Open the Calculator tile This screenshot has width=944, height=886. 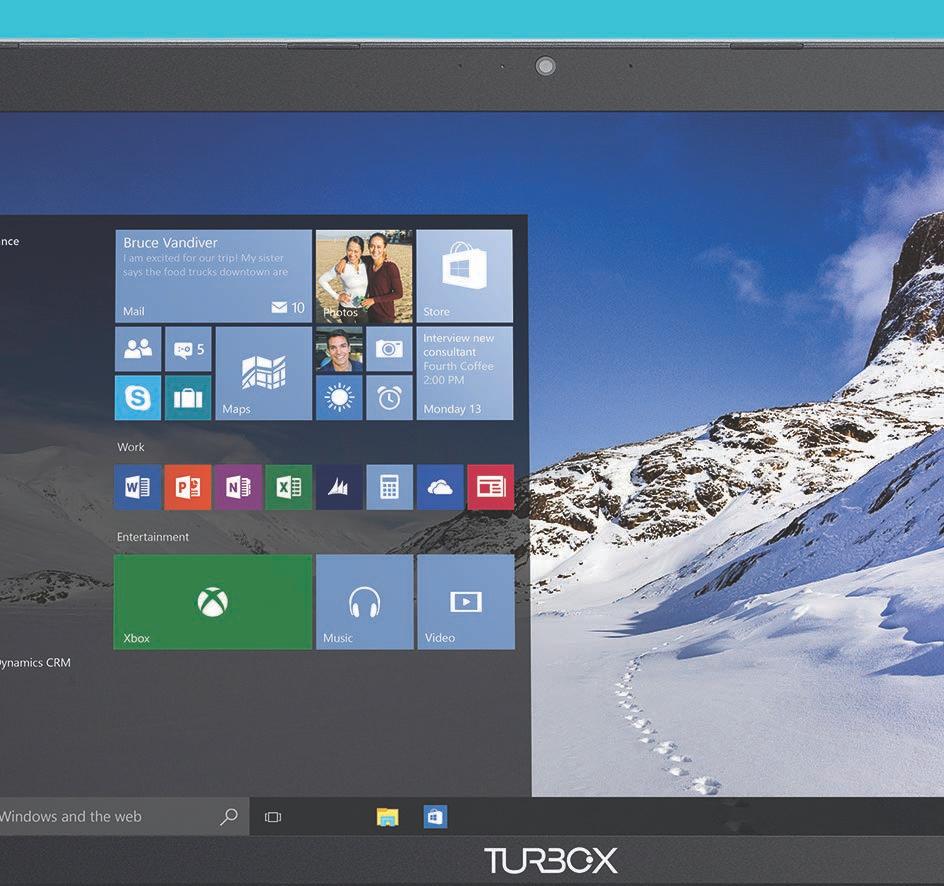(390, 487)
